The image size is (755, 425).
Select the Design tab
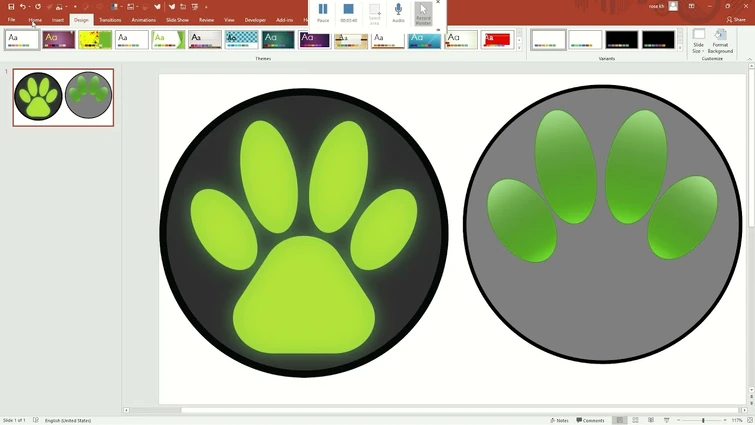pos(81,20)
